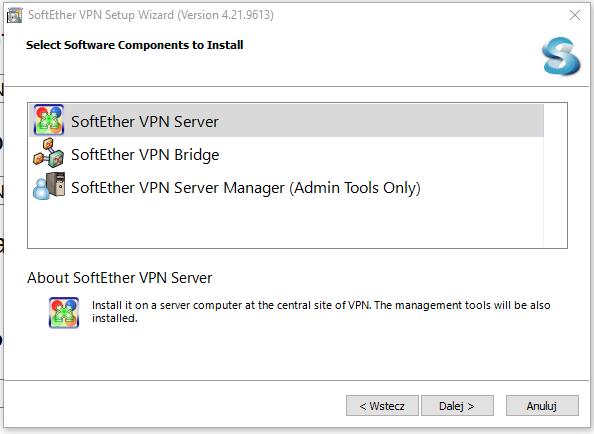Image resolution: width=594 pixels, height=434 pixels.
Task: Click the VPN Server icon in About section
Action: pos(64,313)
